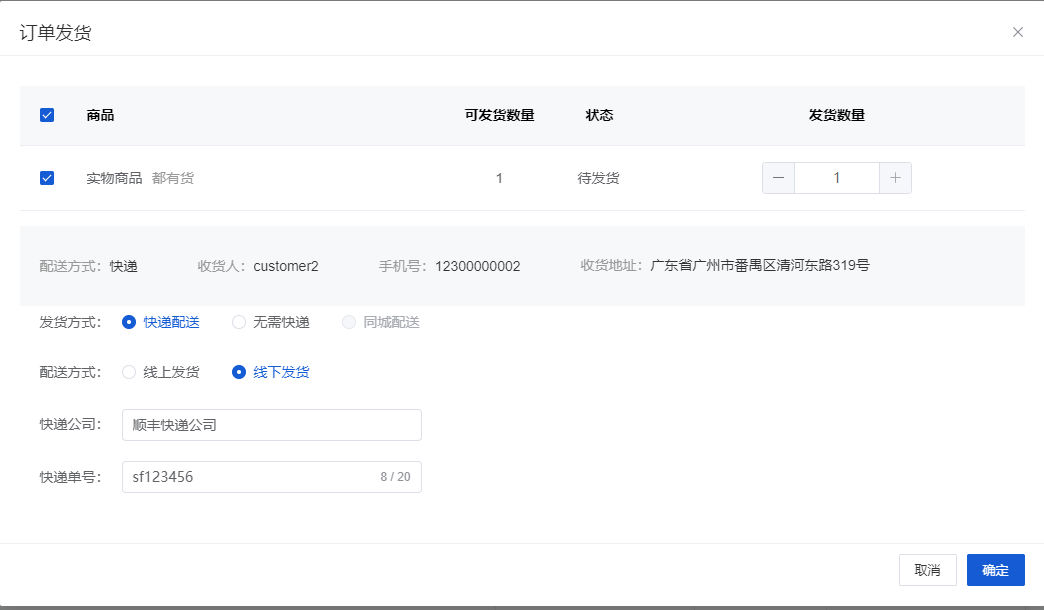This screenshot has width=1044, height=610.
Task: Select 同城配送 radio option
Action: [x=381, y=322]
